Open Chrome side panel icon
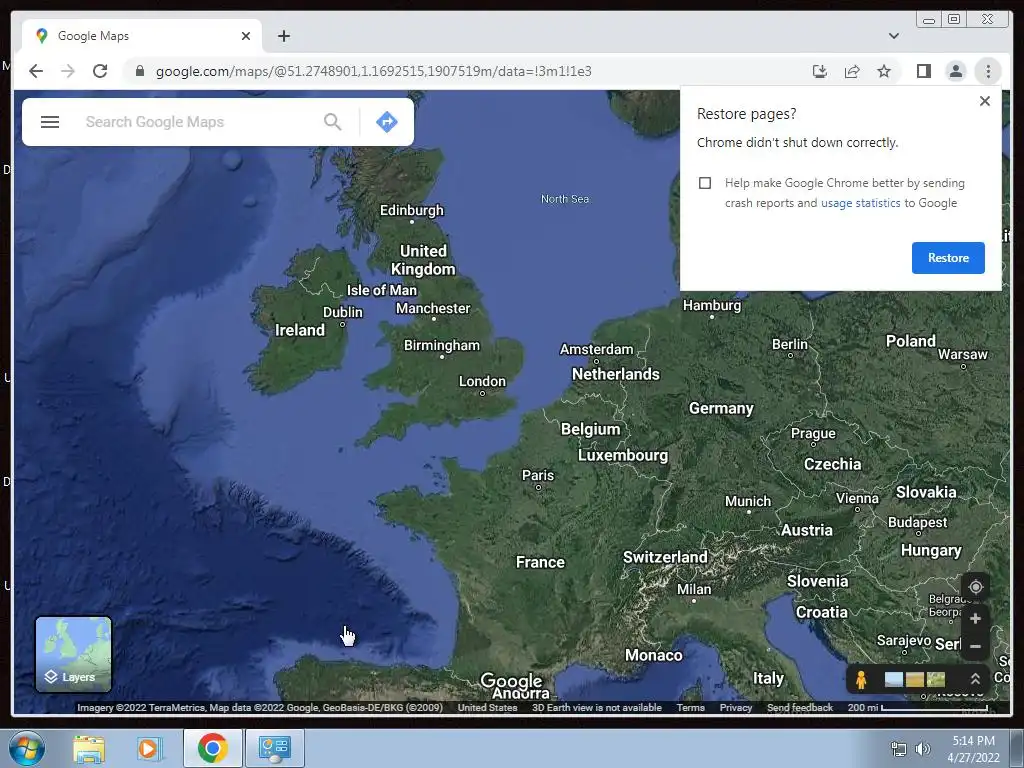The width and height of the screenshot is (1024, 768). point(923,71)
